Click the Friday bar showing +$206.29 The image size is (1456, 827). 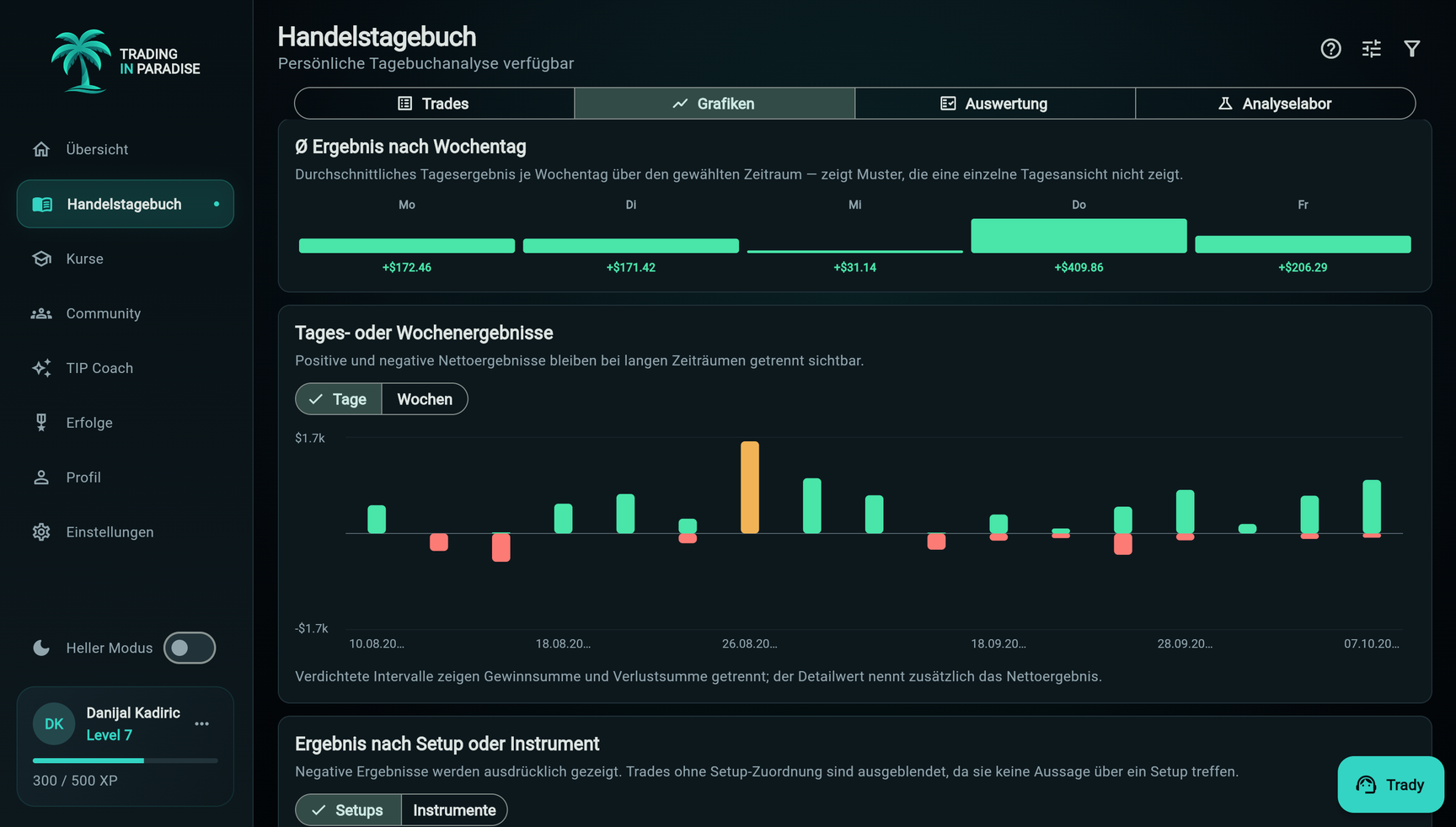[x=1303, y=244]
